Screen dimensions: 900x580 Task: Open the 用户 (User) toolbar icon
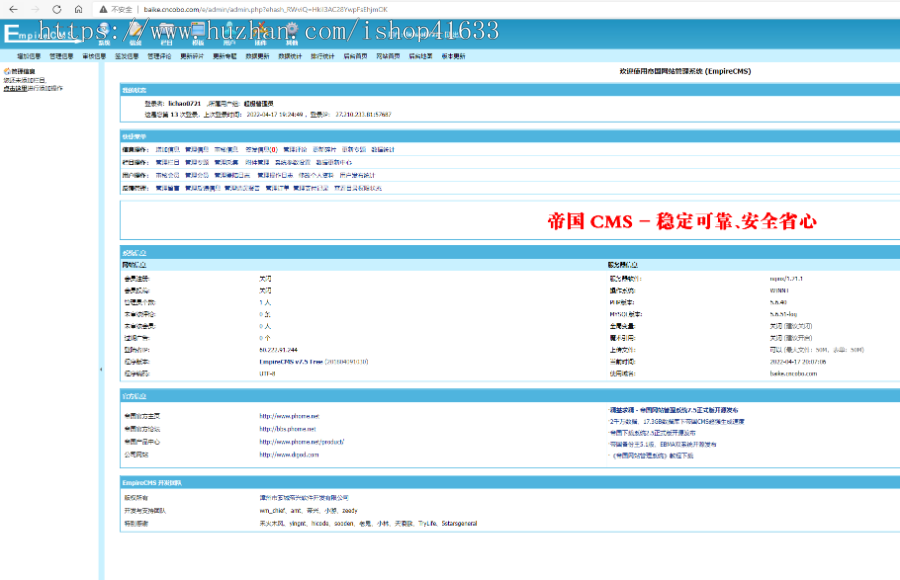coord(229,39)
